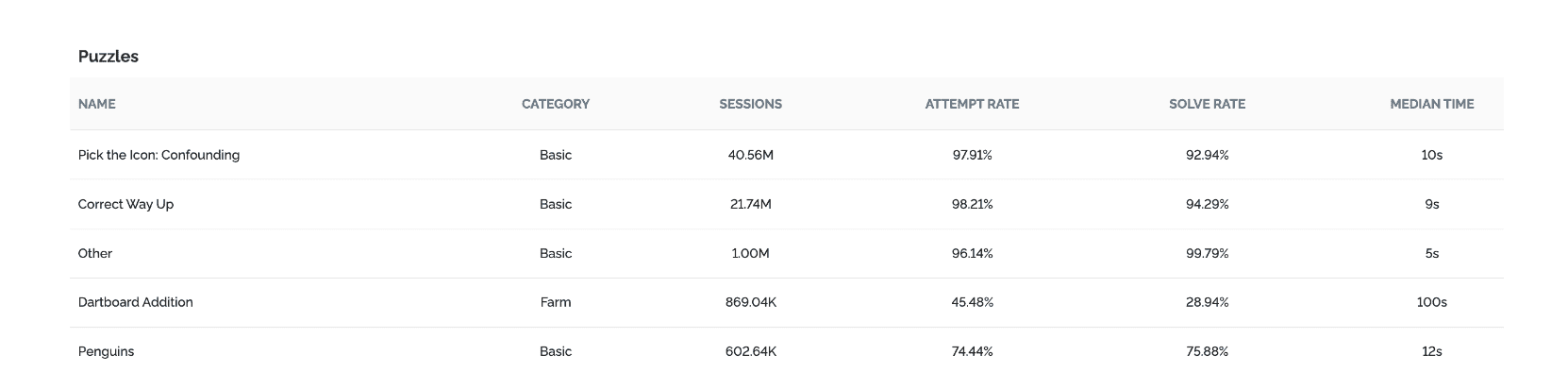Click the SESSIONS column header

coord(750,104)
